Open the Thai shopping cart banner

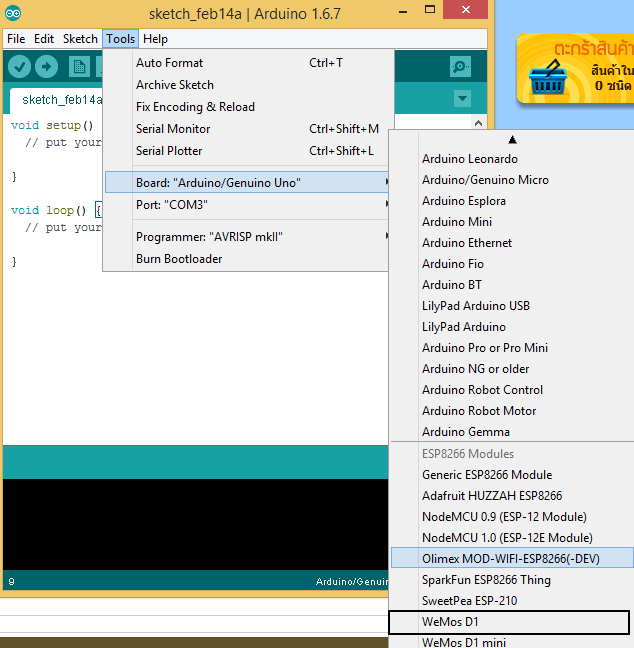coord(575,68)
